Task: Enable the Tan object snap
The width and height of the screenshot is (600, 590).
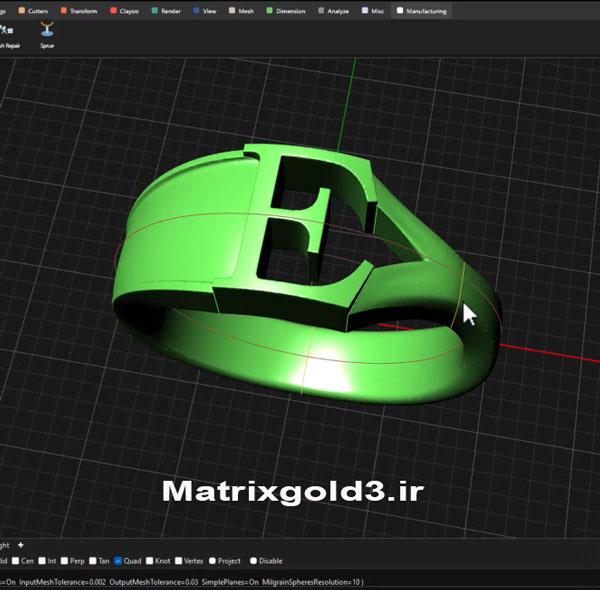Action: click(93, 561)
